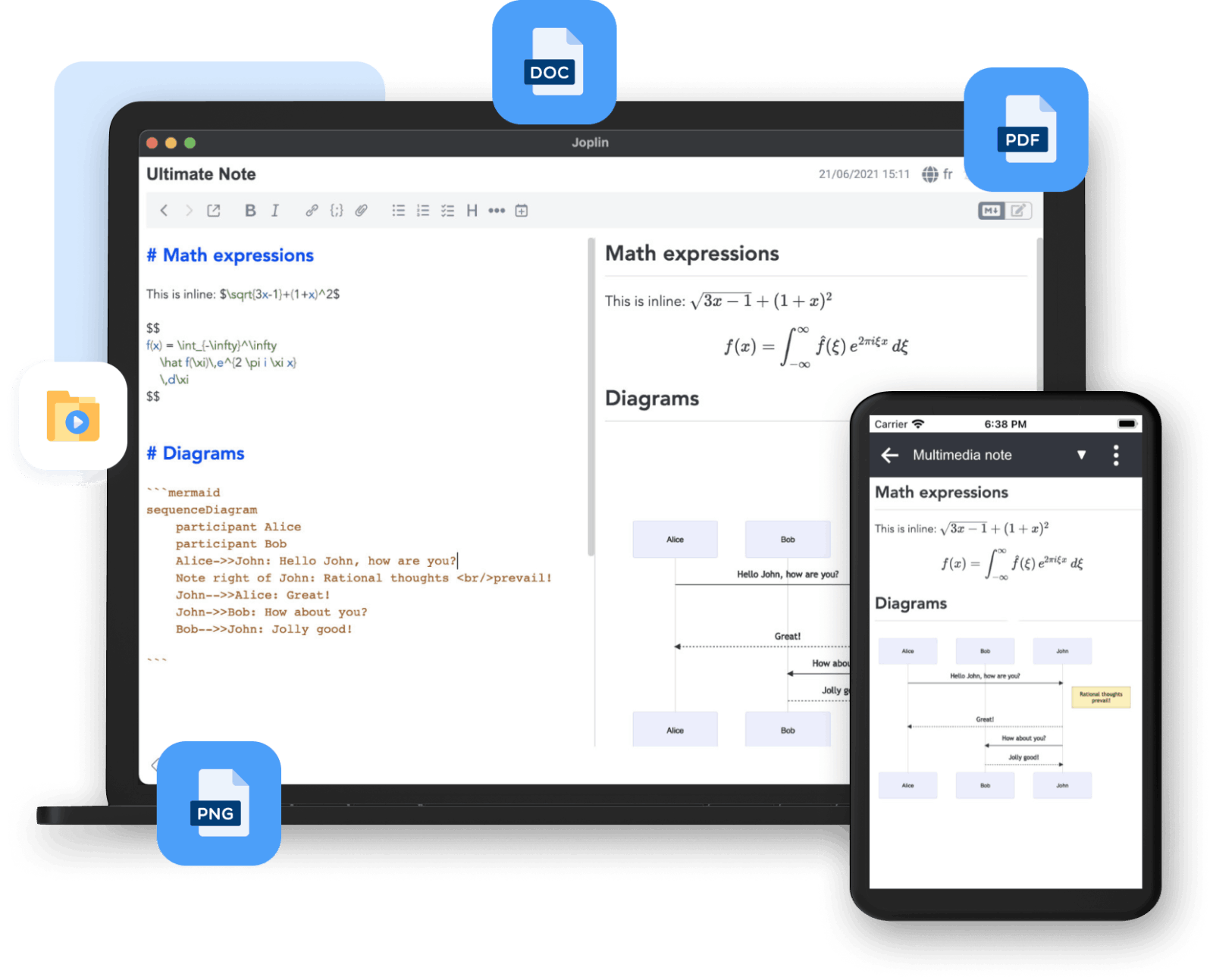Insert a bulleted list from toolbar
This screenshot has height=980, width=1213.
398,211
